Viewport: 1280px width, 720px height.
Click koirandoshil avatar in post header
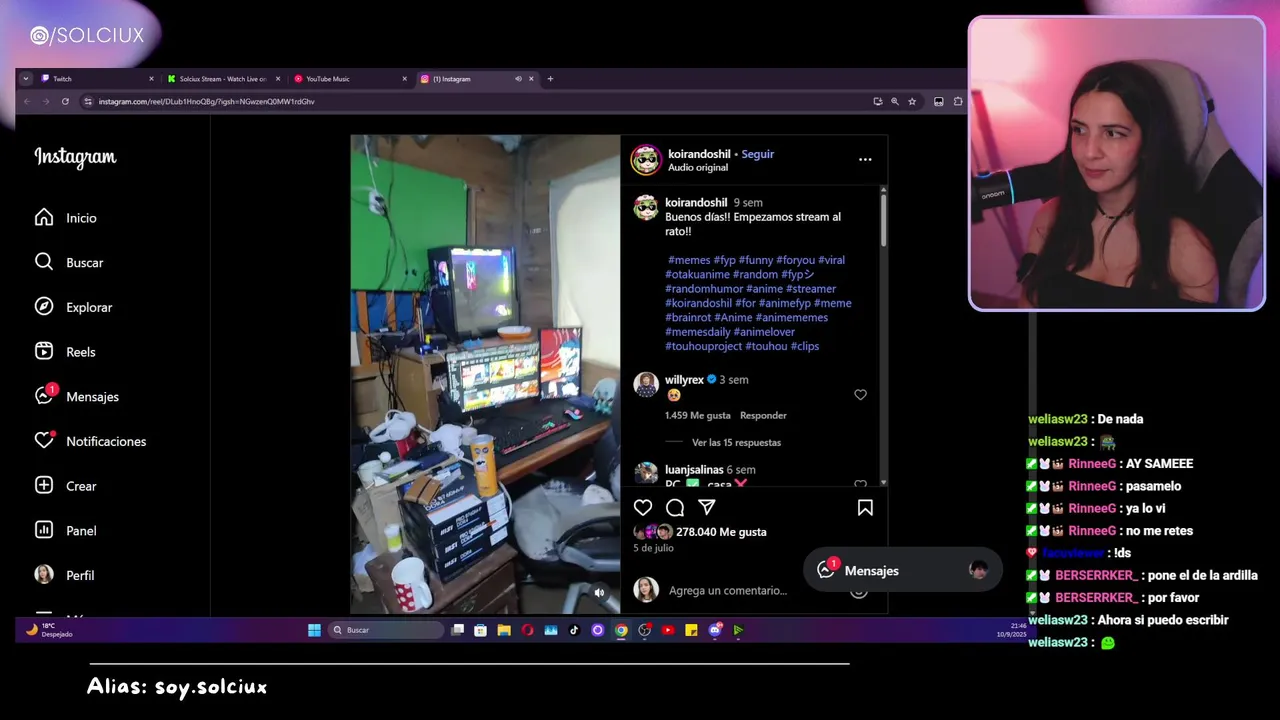point(646,160)
